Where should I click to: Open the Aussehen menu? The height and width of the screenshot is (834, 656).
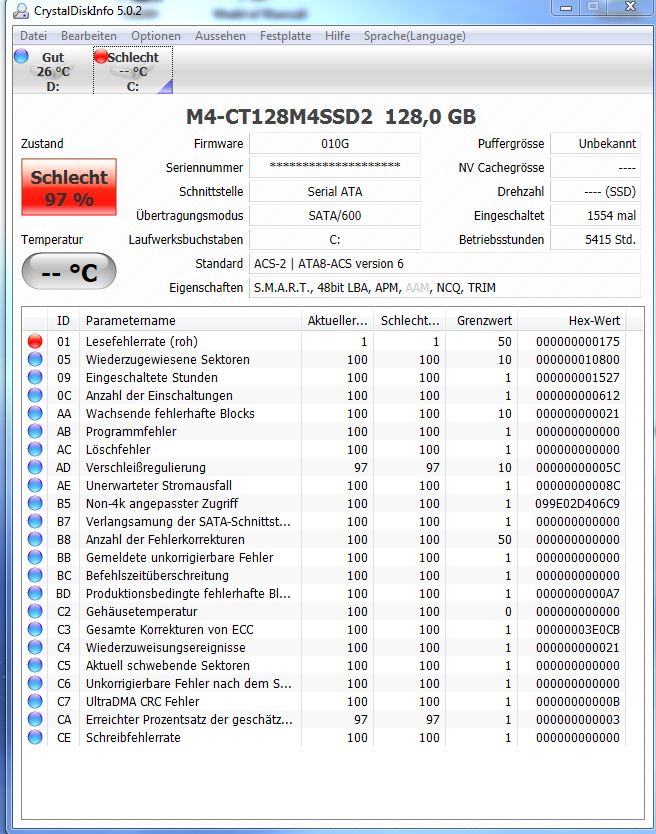(220, 36)
